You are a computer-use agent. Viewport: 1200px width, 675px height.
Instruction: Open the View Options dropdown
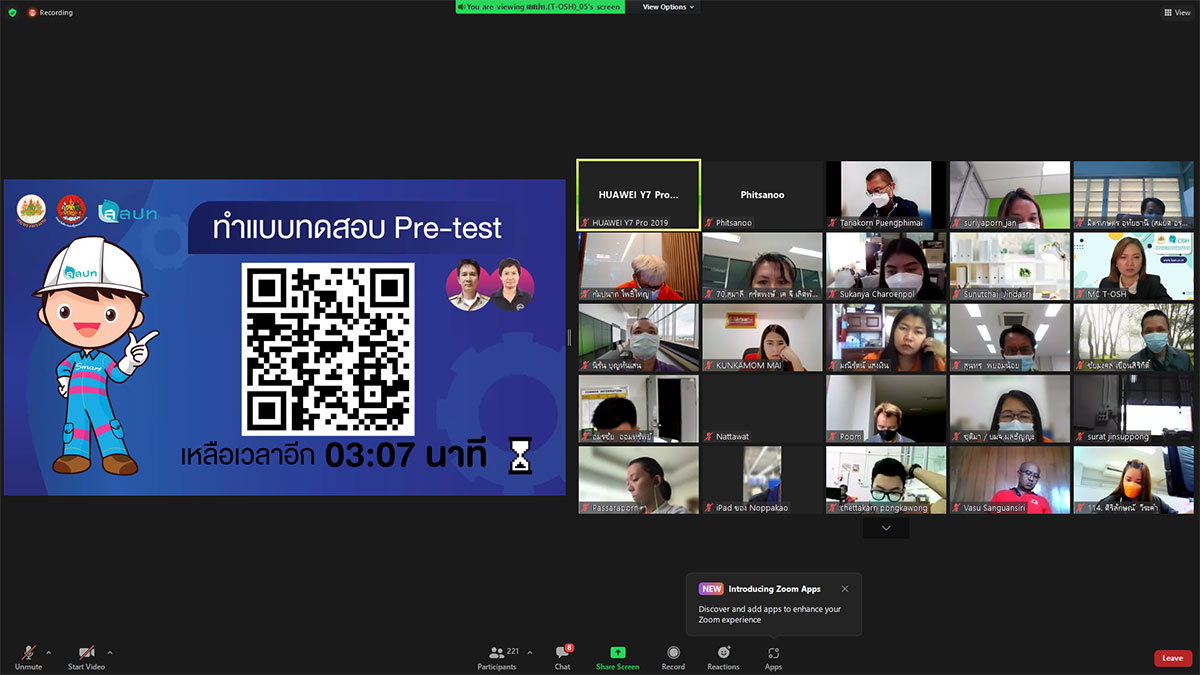point(668,7)
